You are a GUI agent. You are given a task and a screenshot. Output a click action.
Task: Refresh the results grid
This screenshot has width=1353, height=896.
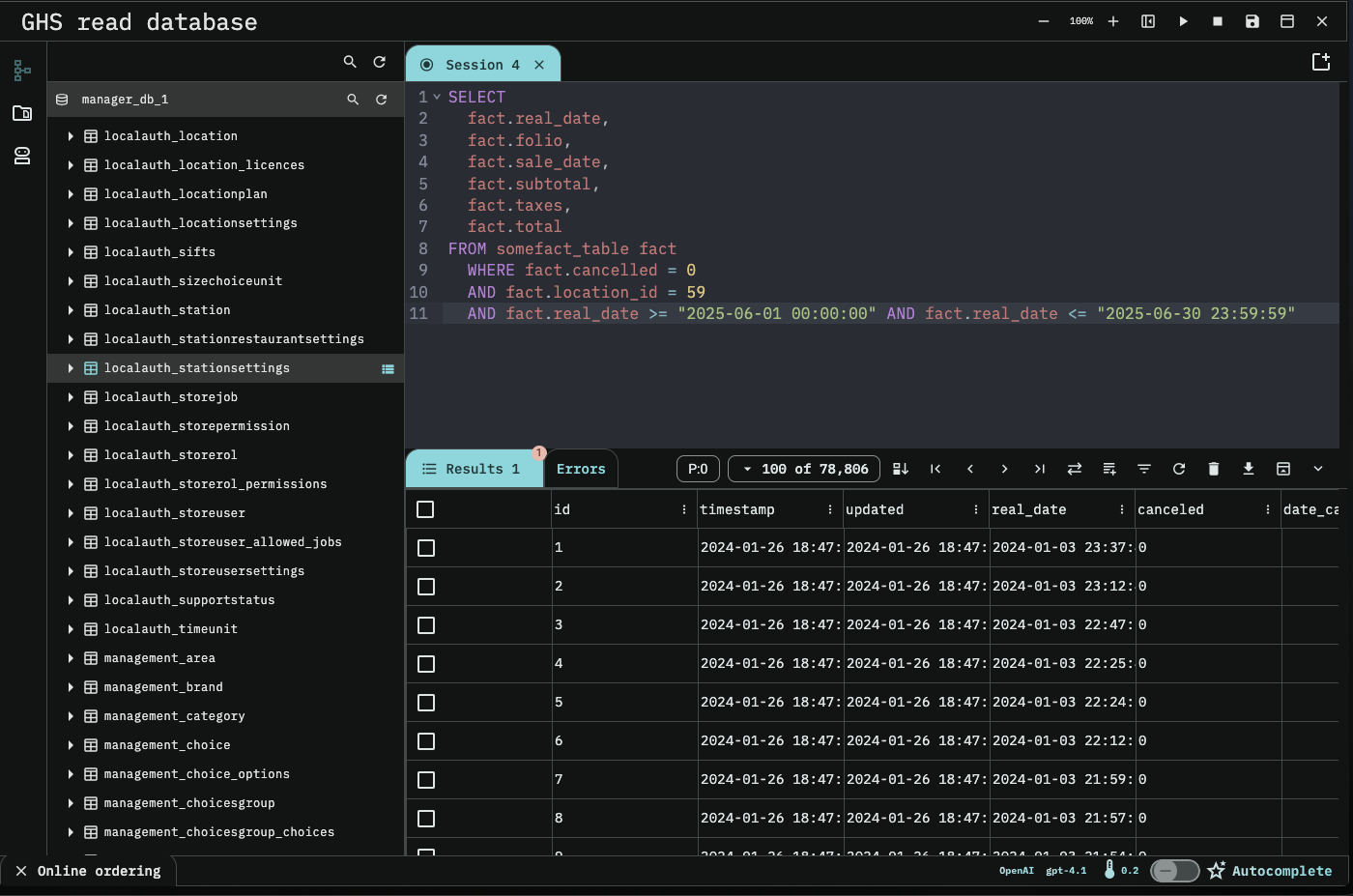click(1179, 469)
